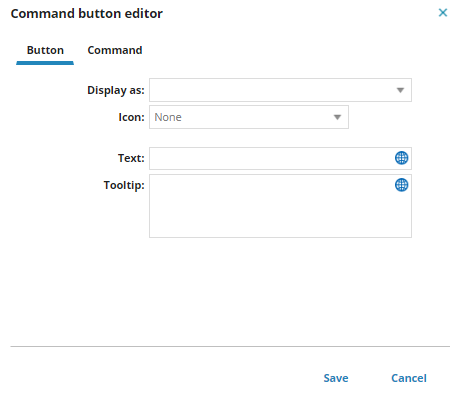Switch to the Command tab

coord(115,50)
